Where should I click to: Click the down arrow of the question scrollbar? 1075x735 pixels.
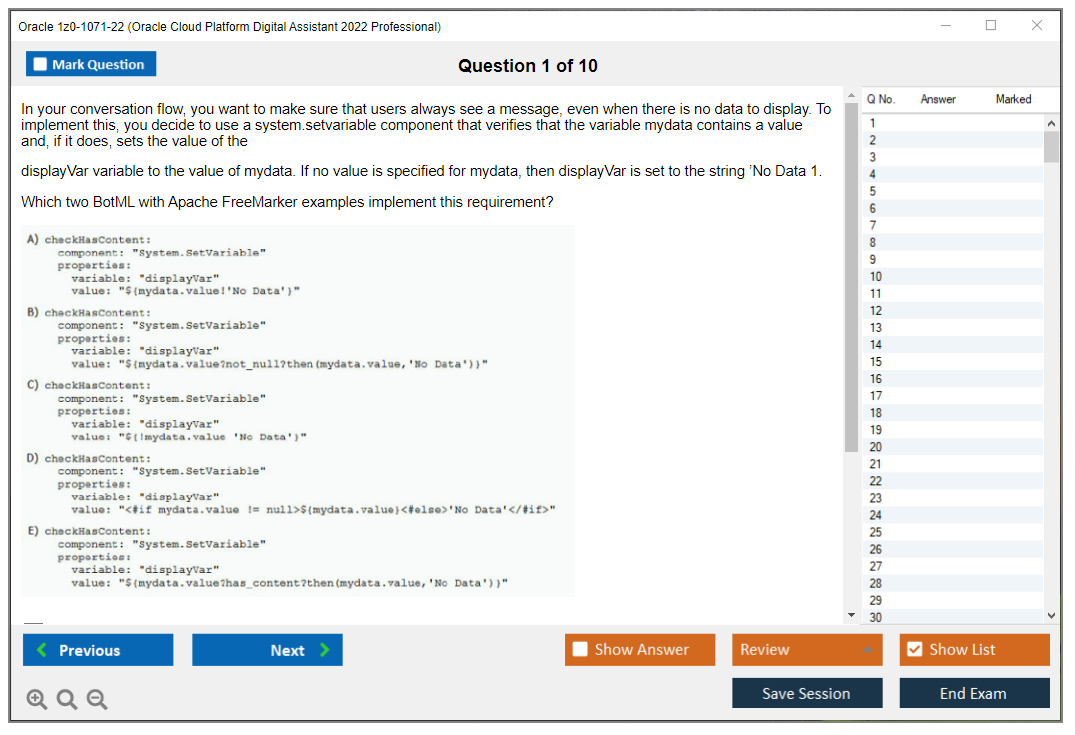pyautogui.click(x=851, y=614)
